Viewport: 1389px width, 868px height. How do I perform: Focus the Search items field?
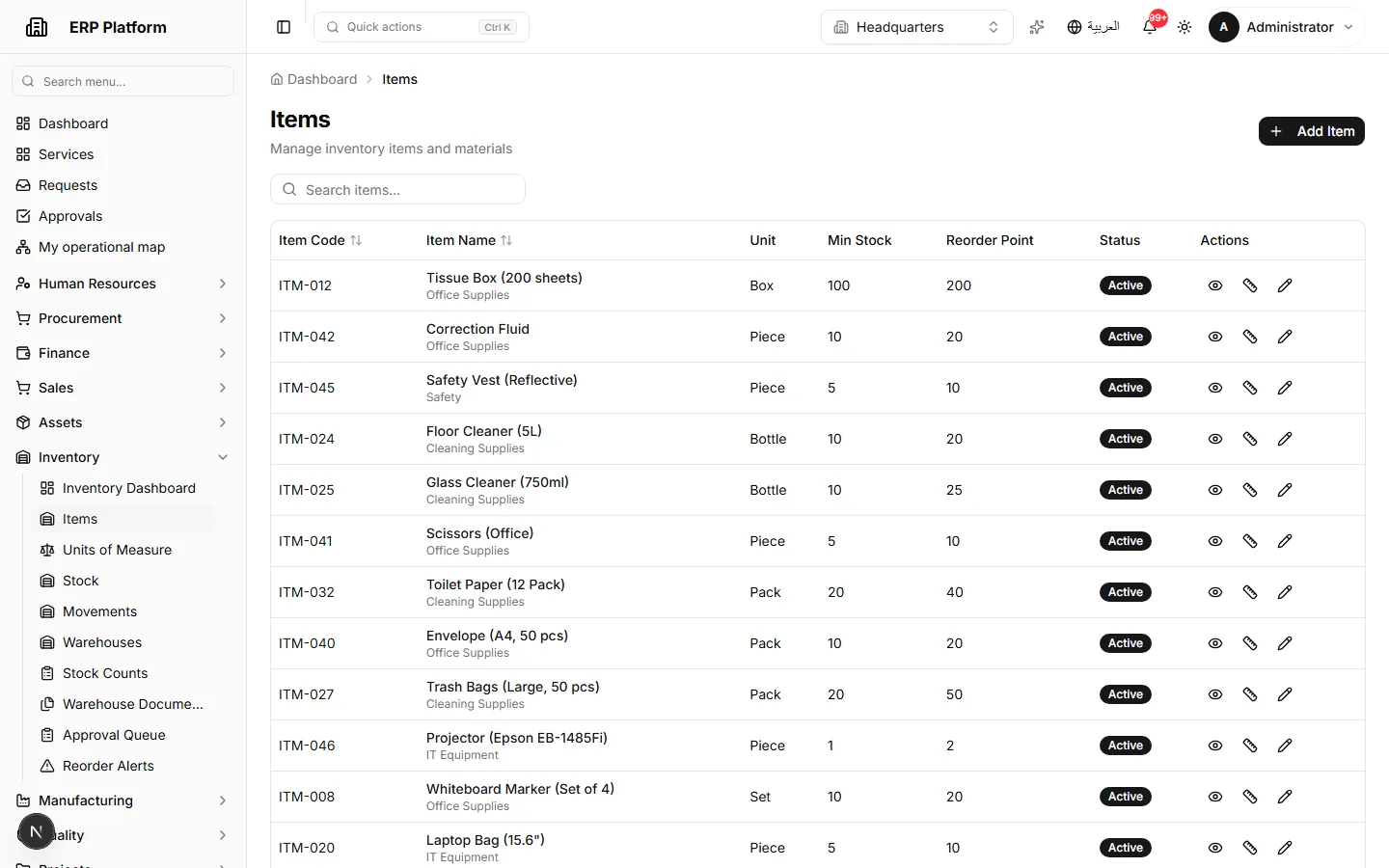click(397, 190)
